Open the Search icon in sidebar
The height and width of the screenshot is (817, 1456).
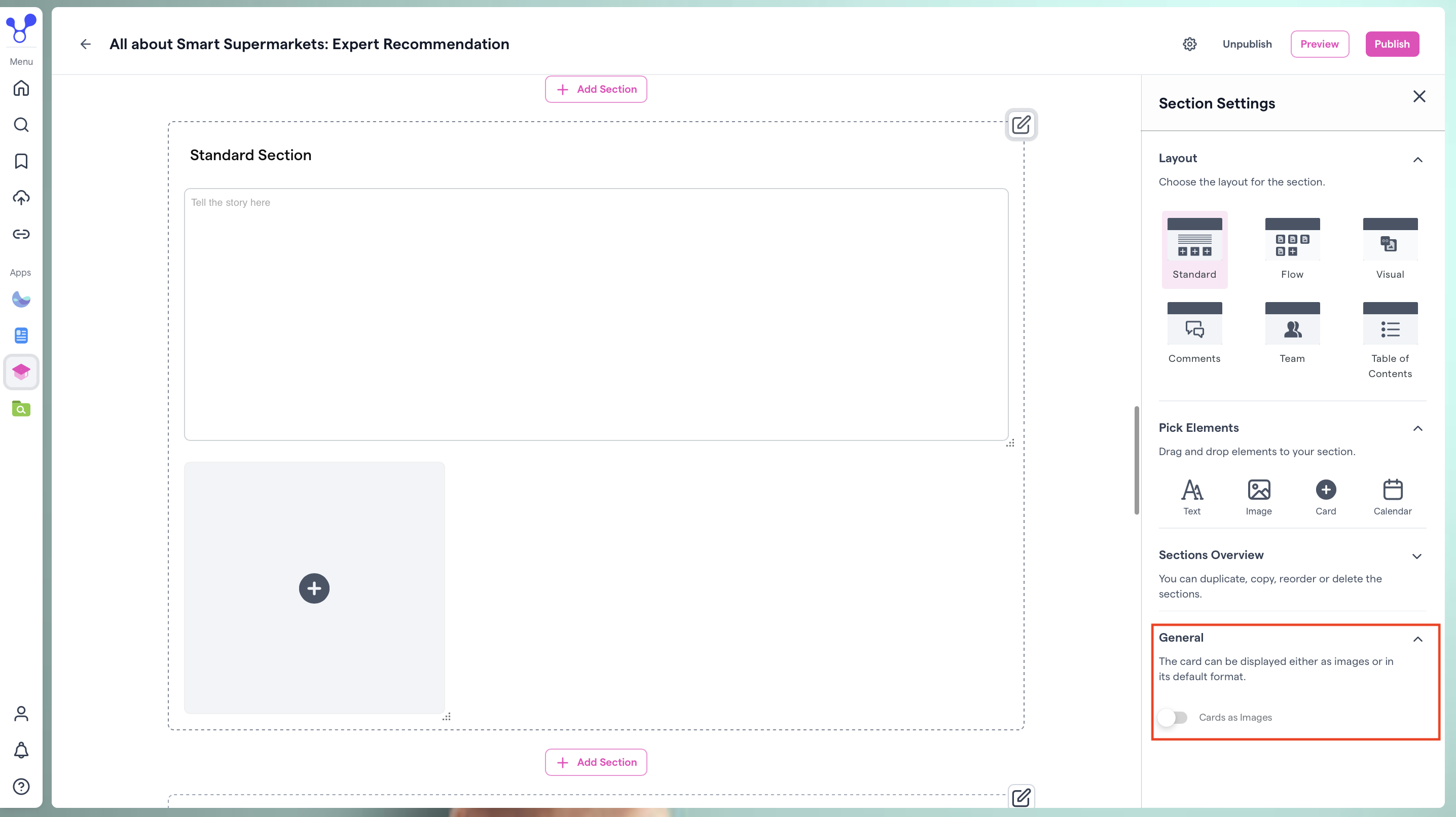point(21,125)
